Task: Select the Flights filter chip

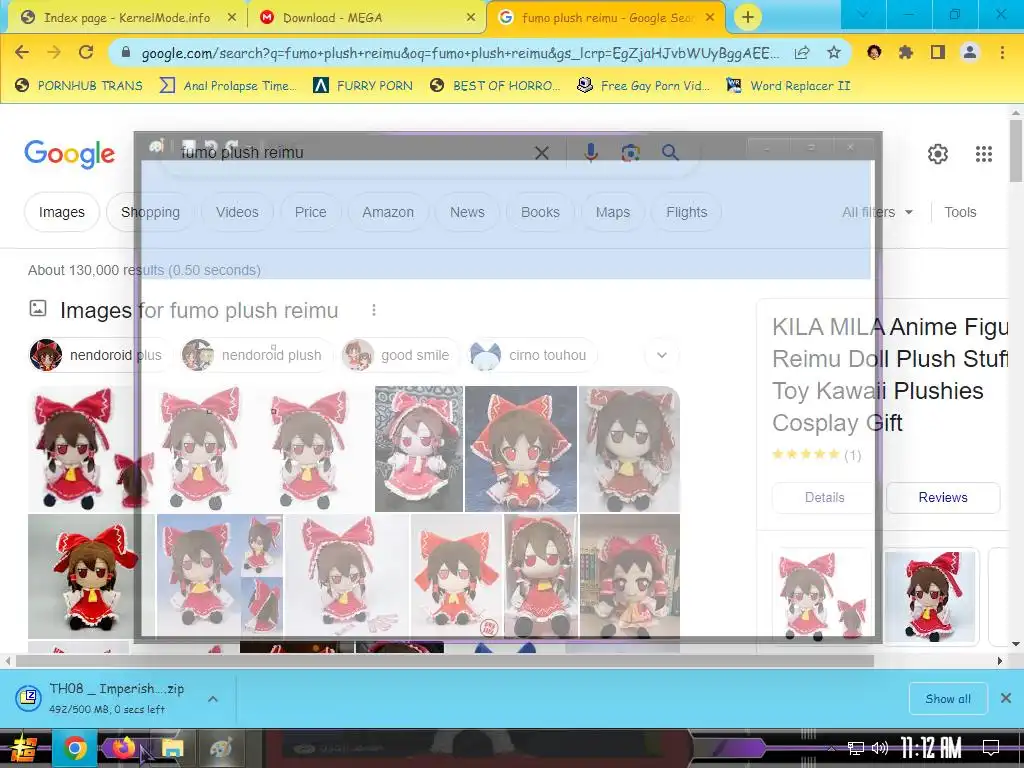Action: pyautogui.click(x=686, y=212)
